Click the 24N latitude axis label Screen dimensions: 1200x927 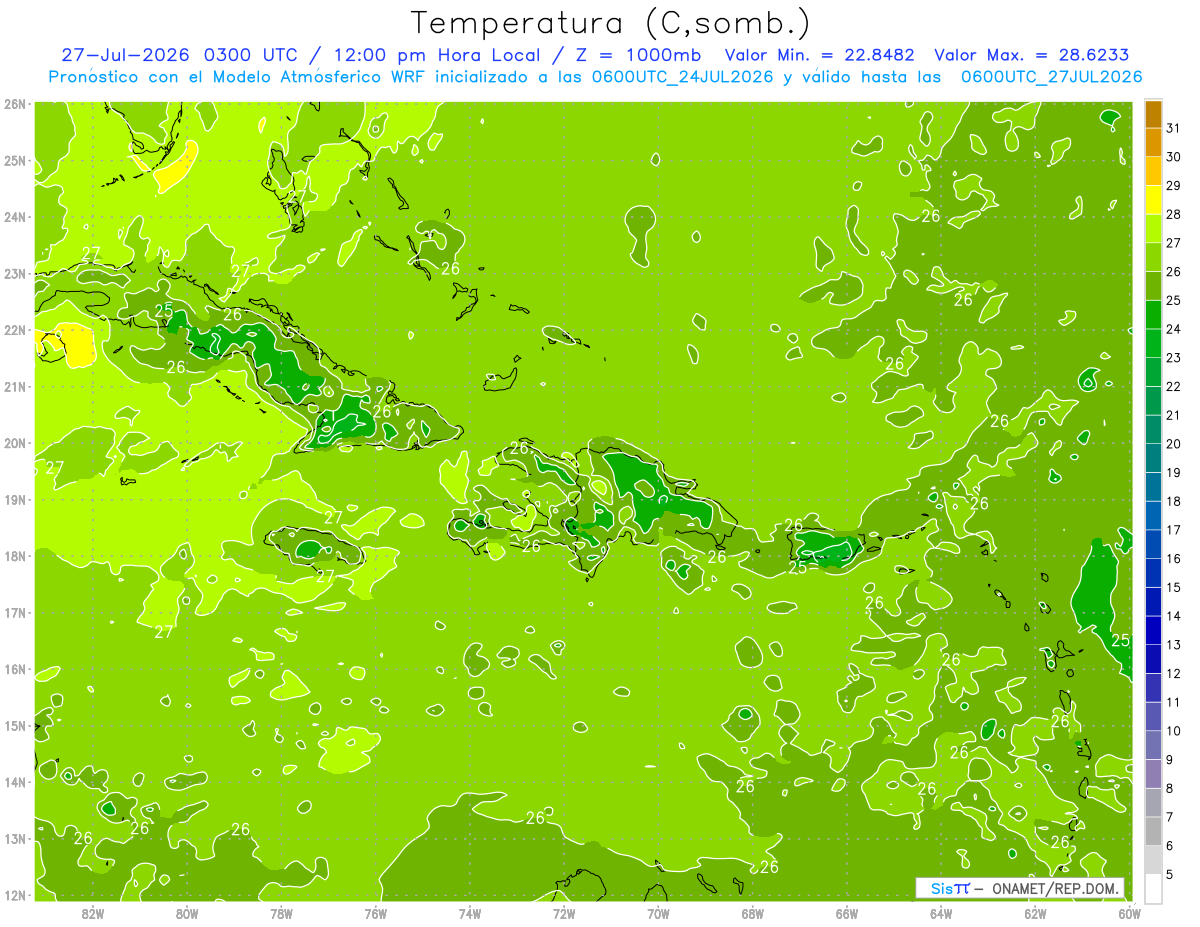(x=15, y=217)
